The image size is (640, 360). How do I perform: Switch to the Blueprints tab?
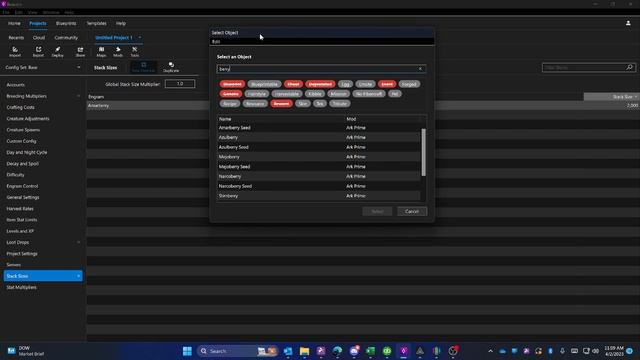click(66, 24)
